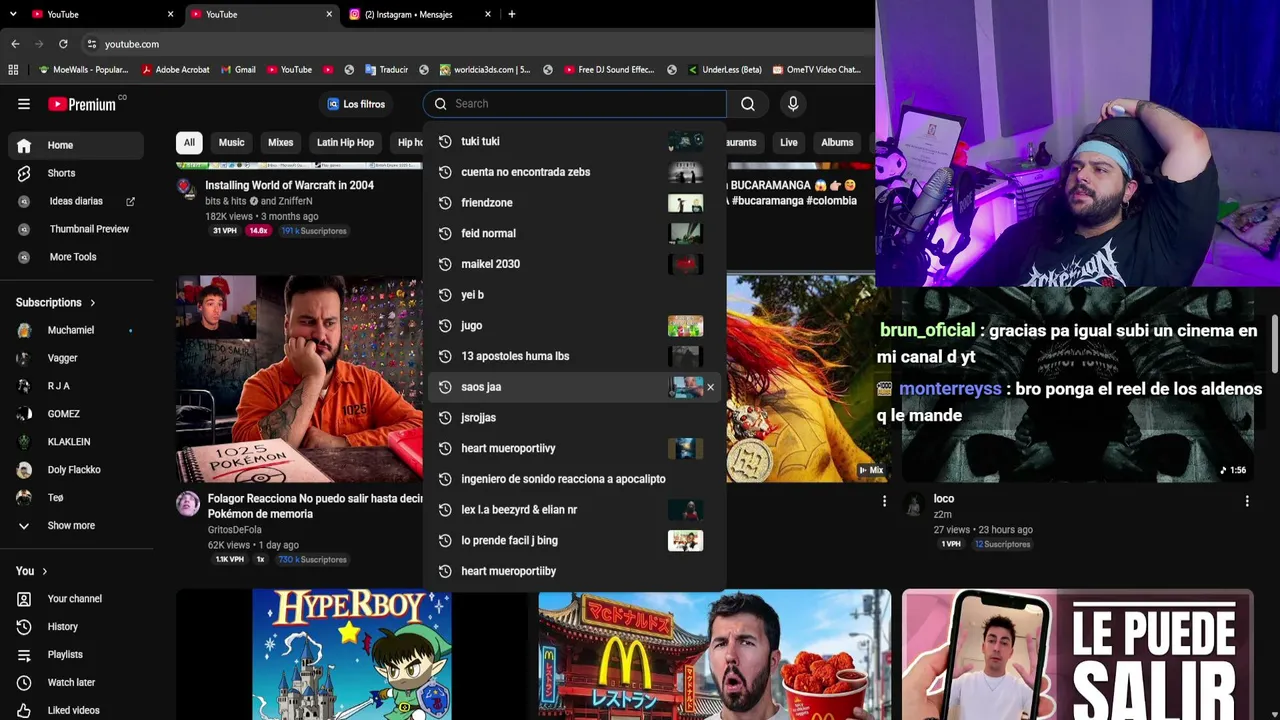Select the Mixes filter chip
This screenshot has height=720, width=1280.
281,142
